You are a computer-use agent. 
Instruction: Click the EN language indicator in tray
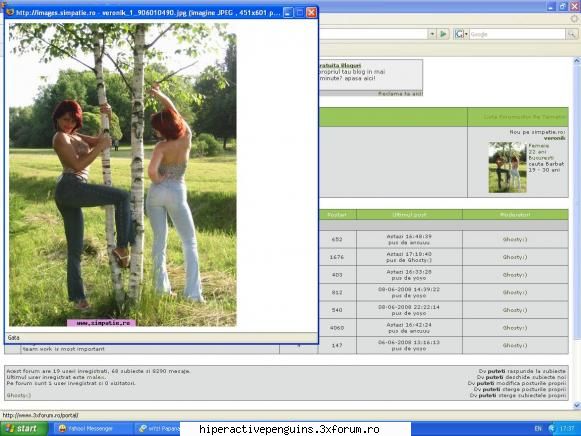coord(538,429)
